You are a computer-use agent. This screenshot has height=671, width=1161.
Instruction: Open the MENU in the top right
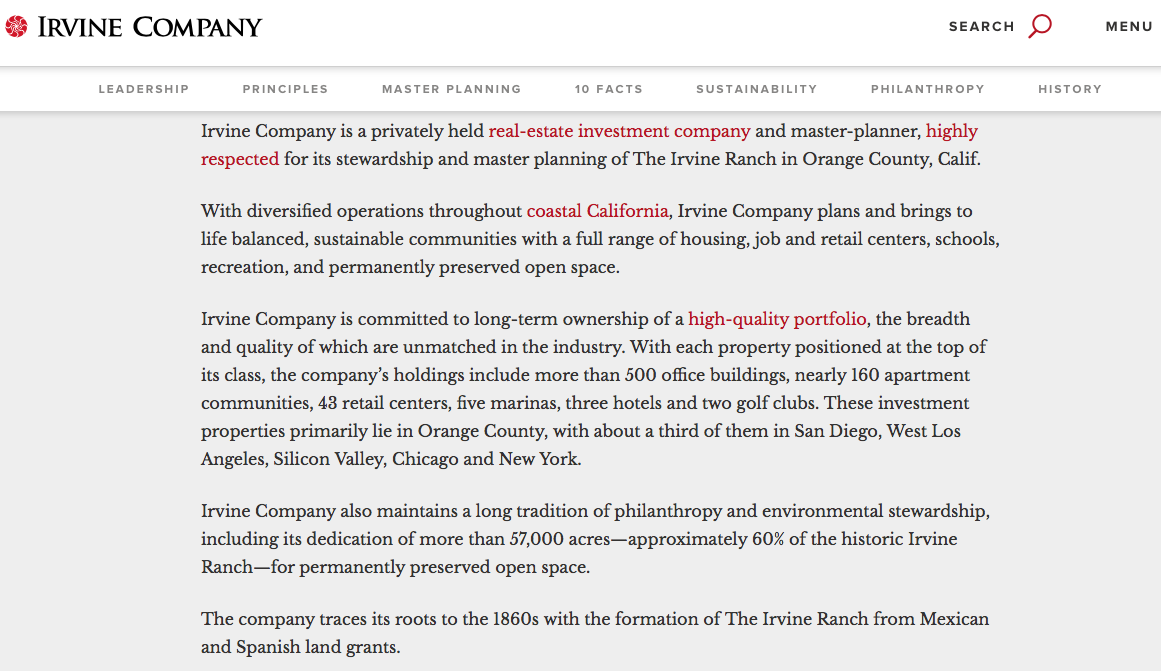point(1129,27)
